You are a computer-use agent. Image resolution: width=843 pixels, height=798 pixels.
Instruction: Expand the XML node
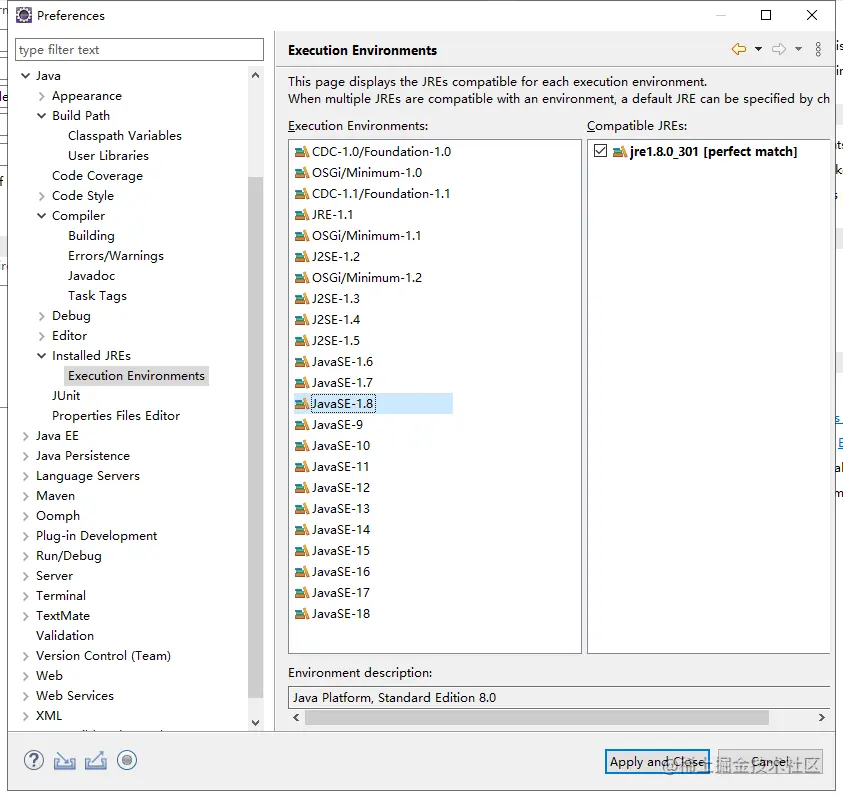25,716
